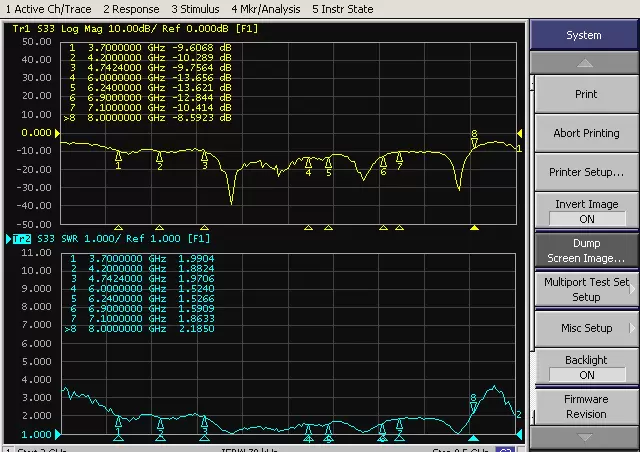Click marker 6 on the Log Mag trace
640x452 pixels.
click(x=382, y=162)
